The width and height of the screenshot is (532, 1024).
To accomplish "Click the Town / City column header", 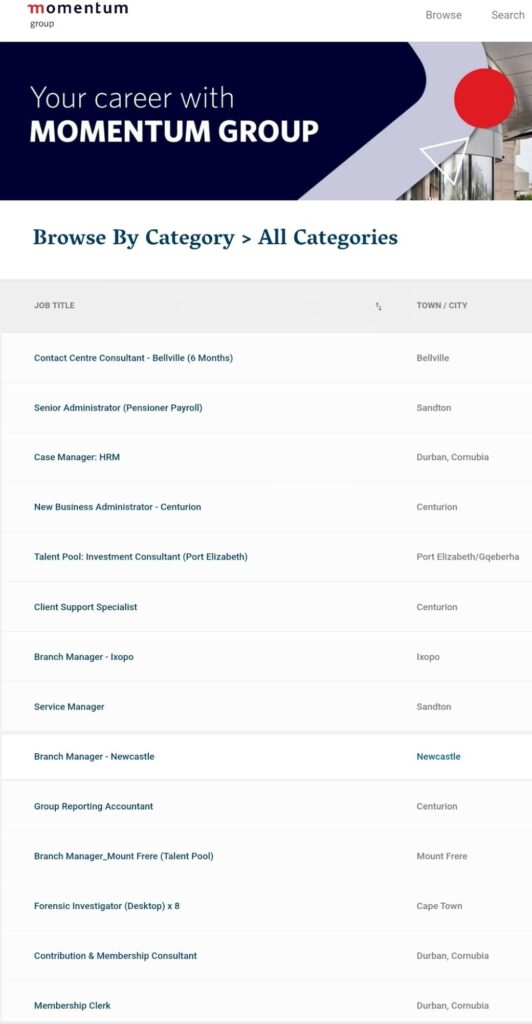I will [x=442, y=305].
